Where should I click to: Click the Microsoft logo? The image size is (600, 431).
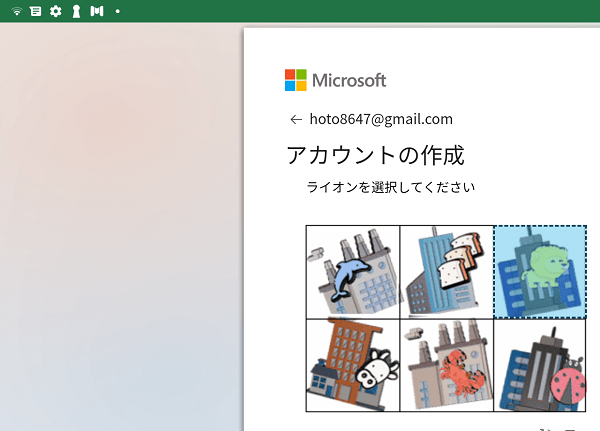coord(335,80)
